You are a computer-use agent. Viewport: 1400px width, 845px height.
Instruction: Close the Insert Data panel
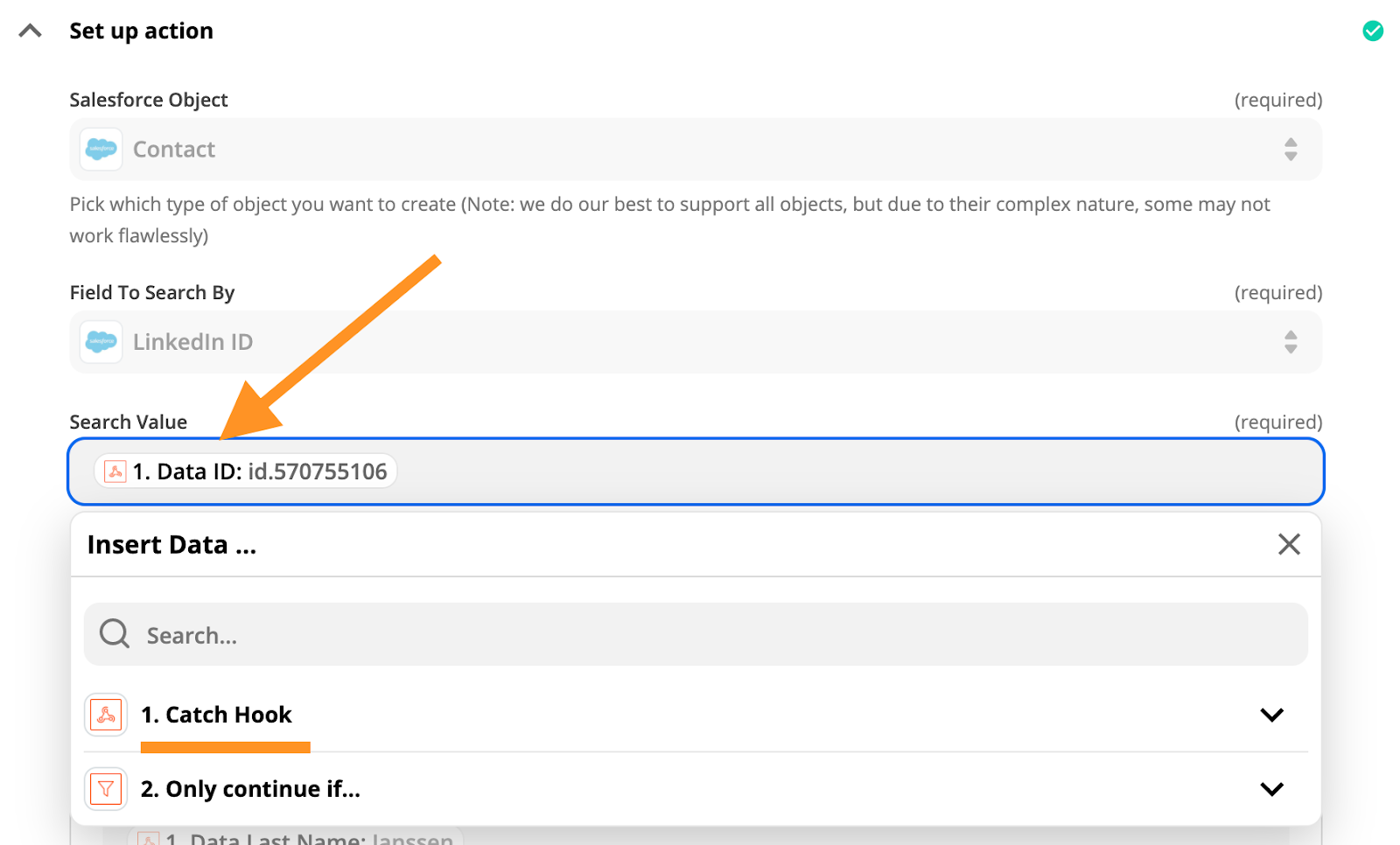click(x=1288, y=544)
